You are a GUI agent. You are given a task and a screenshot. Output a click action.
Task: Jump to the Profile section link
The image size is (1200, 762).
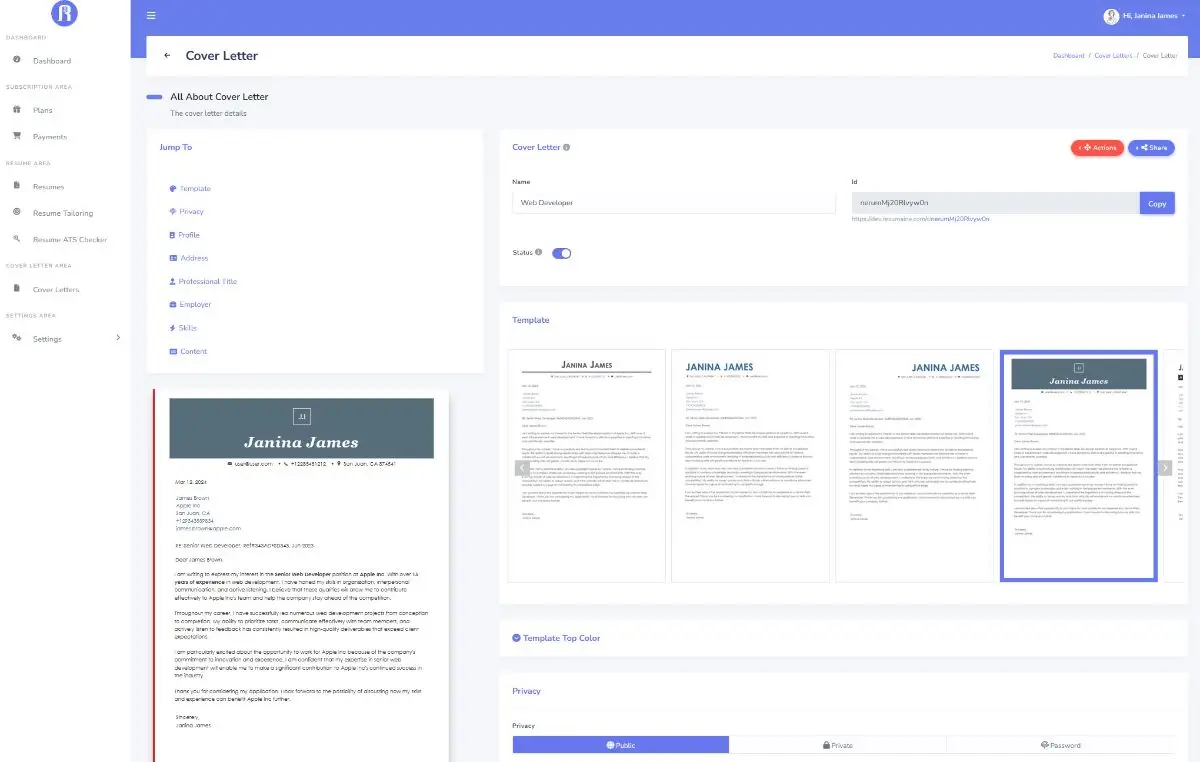tap(189, 235)
